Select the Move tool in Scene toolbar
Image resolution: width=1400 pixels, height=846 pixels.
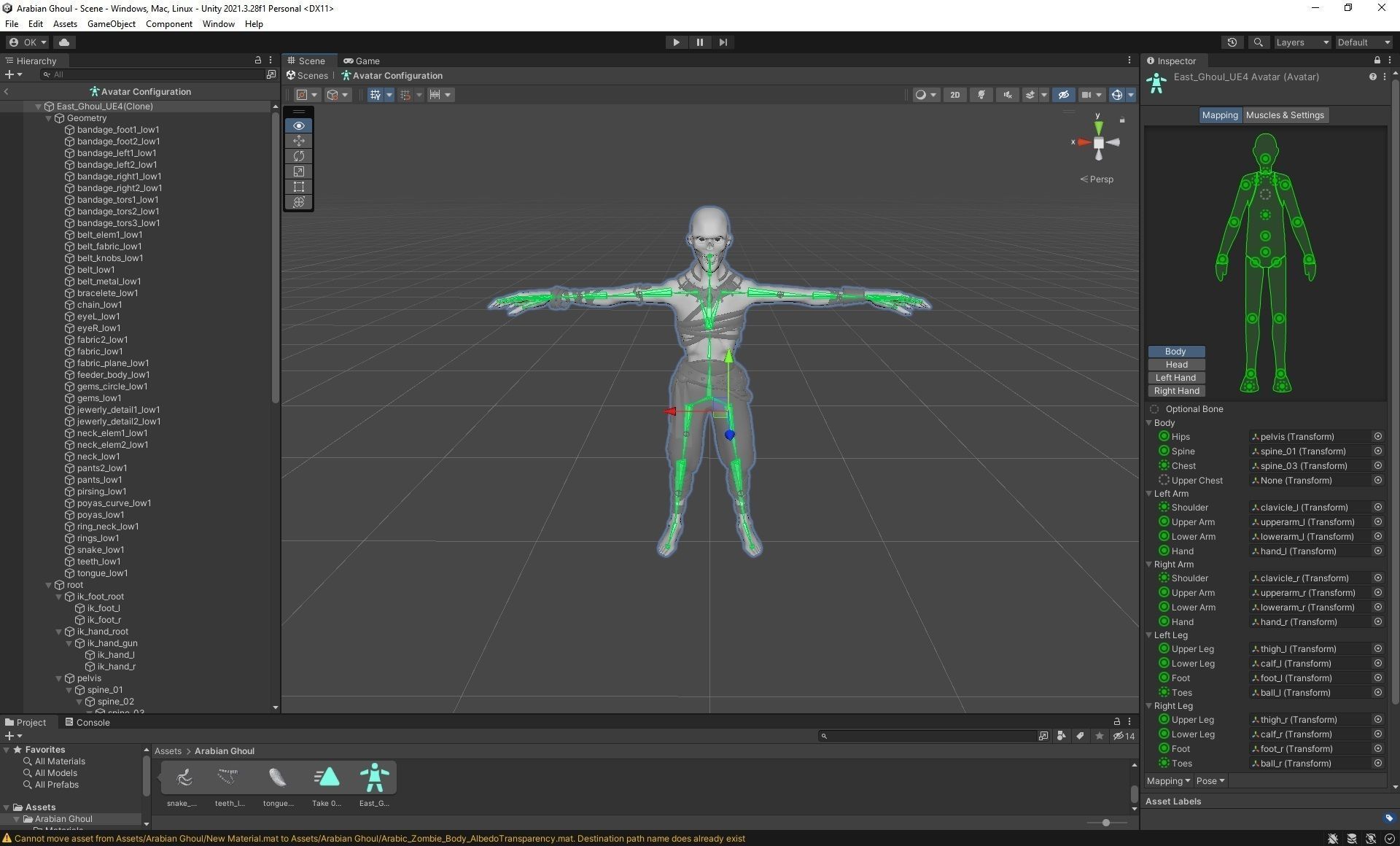pos(299,141)
